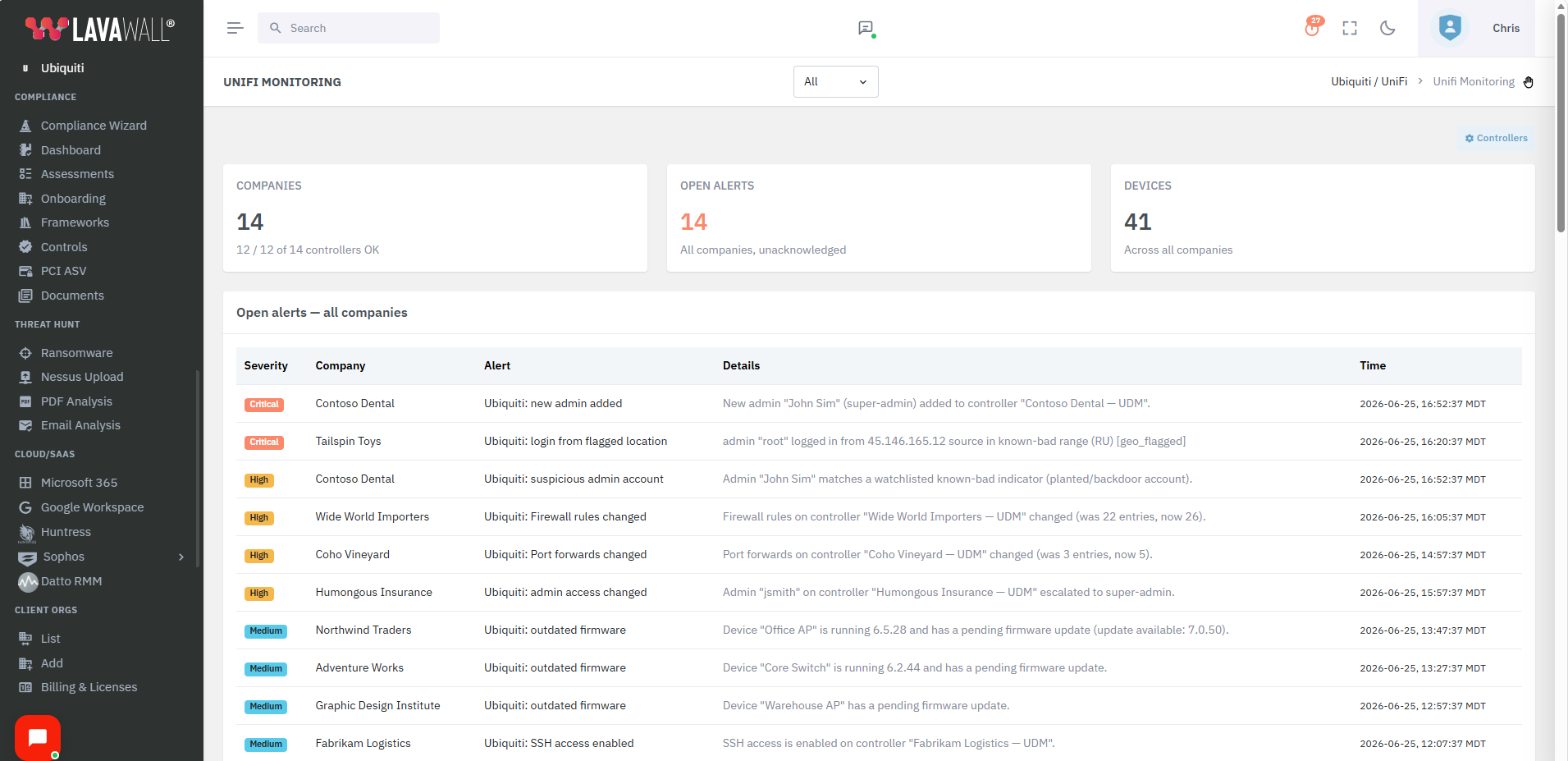This screenshot has height=761, width=1568.
Task: Click the Open Alerts summary card
Action: coord(879,218)
